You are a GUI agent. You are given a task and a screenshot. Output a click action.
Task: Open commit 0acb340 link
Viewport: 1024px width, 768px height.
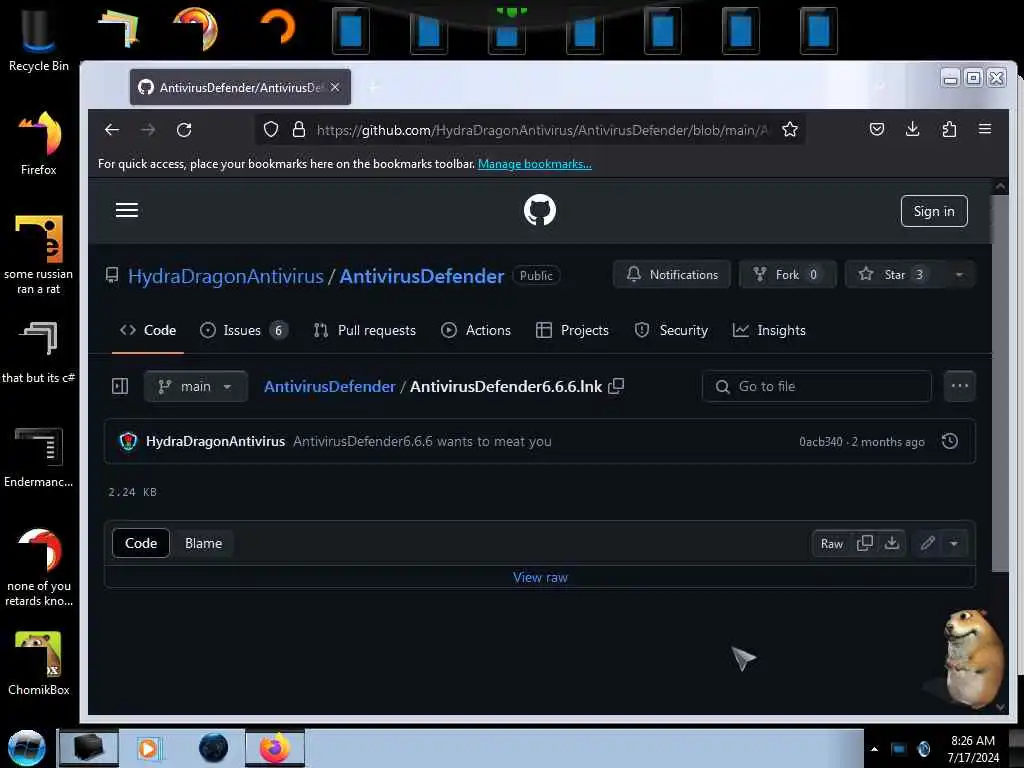pos(820,441)
